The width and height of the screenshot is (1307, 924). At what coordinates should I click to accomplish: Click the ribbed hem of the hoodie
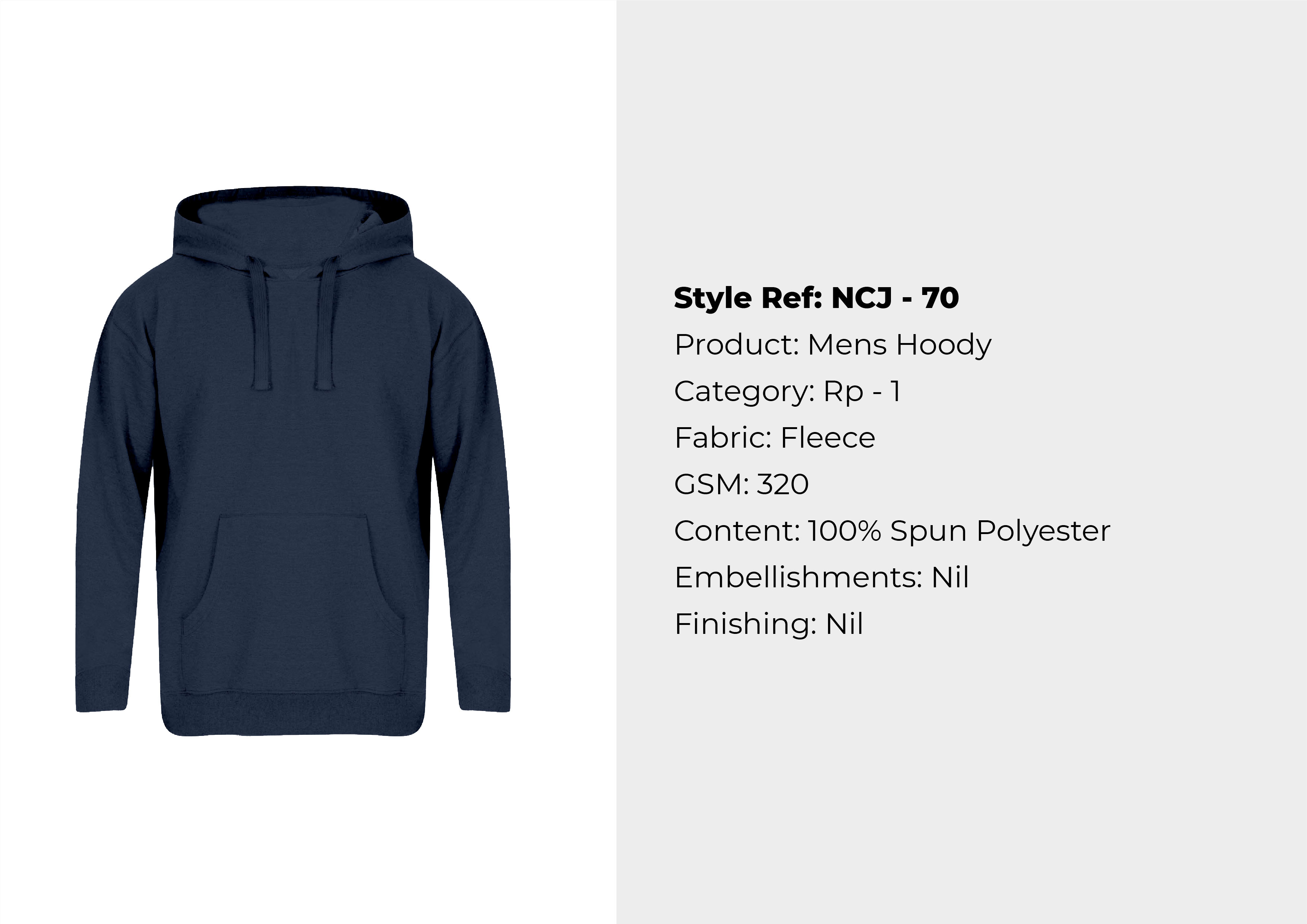coord(293,714)
